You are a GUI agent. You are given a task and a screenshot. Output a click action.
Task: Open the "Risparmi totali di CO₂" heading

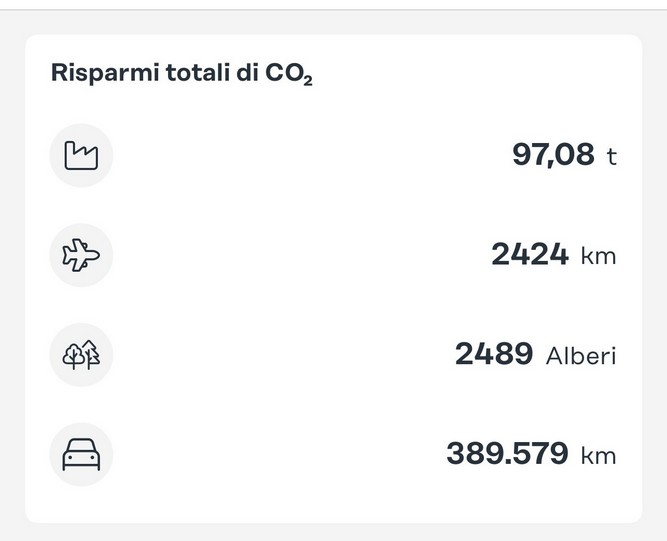click(181, 74)
